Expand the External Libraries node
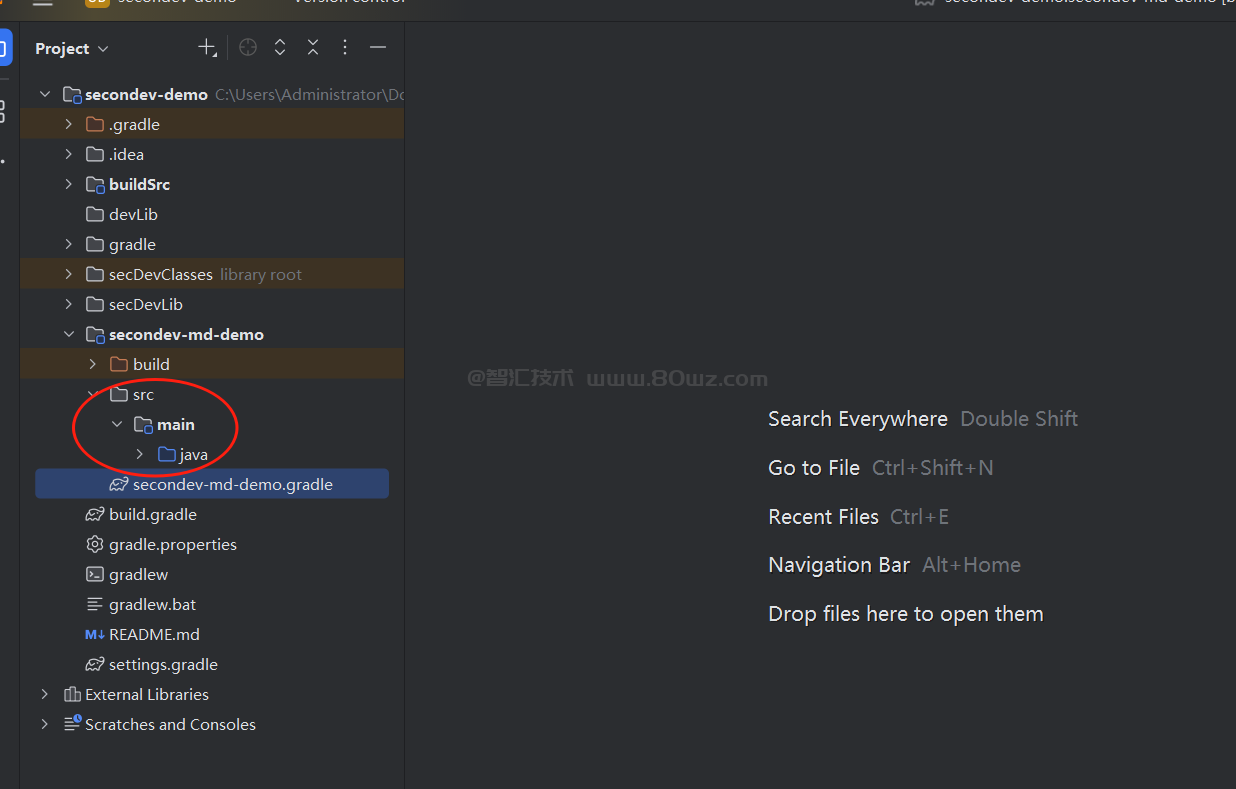The width and height of the screenshot is (1236, 789). [45, 694]
